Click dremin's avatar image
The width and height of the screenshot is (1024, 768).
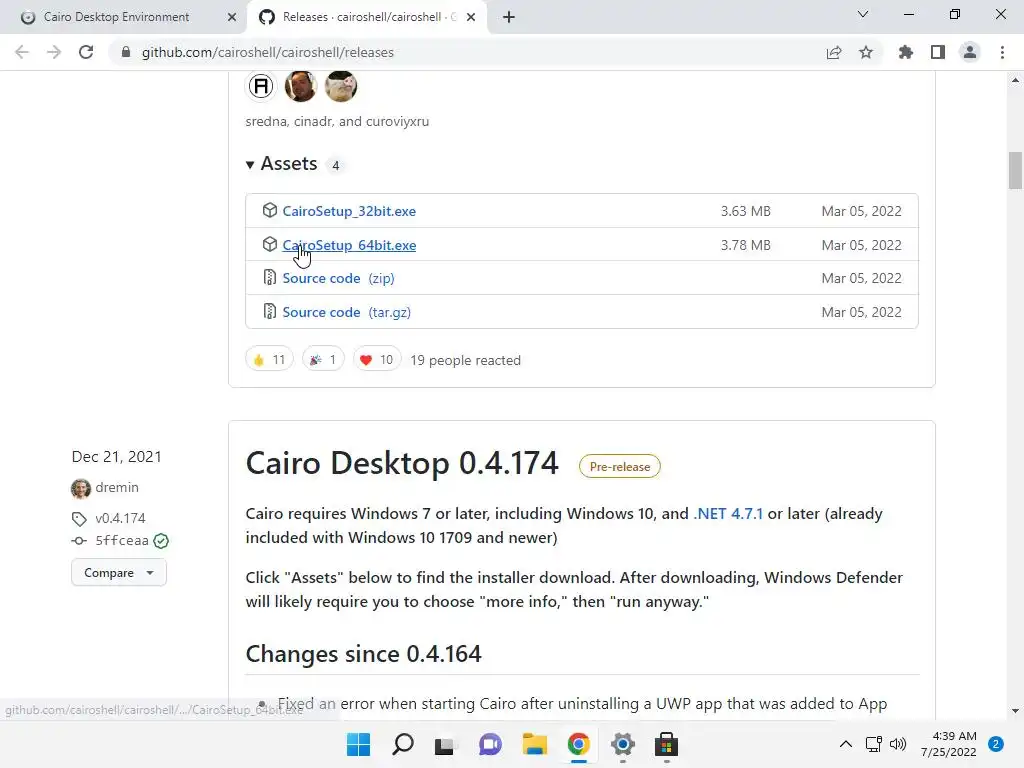click(81, 488)
